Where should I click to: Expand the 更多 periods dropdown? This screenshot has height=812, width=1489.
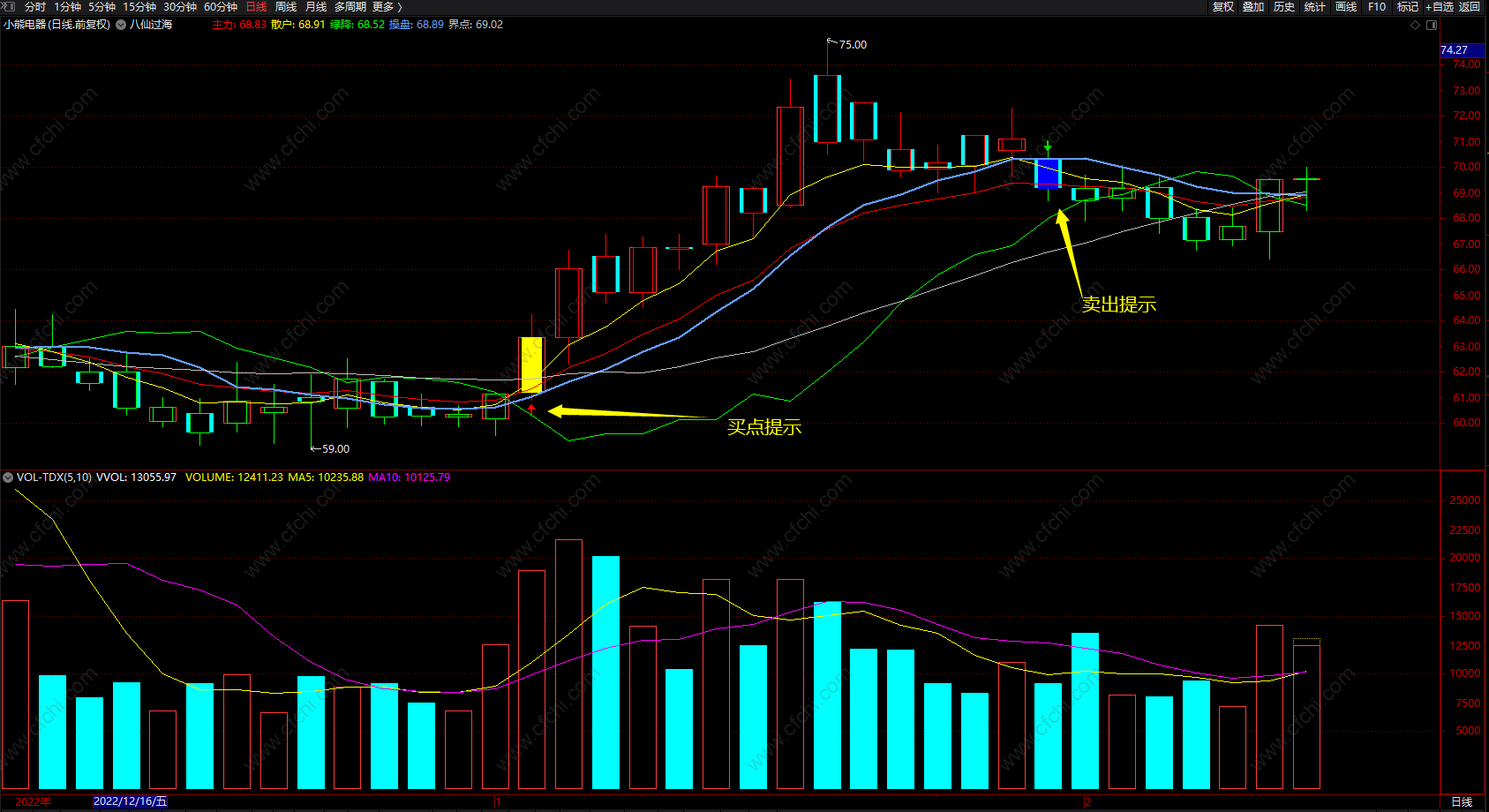(x=387, y=6)
